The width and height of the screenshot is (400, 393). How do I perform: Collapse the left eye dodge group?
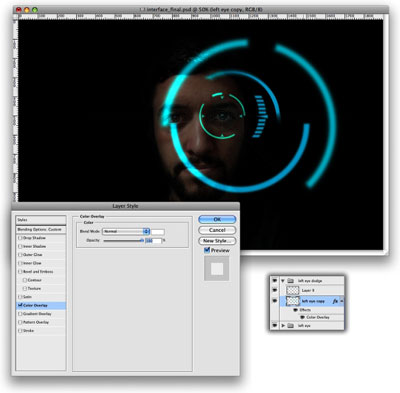tap(283, 281)
